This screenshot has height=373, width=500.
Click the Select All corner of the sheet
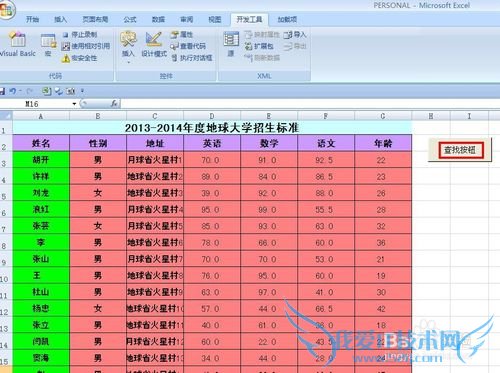(x=6, y=116)
